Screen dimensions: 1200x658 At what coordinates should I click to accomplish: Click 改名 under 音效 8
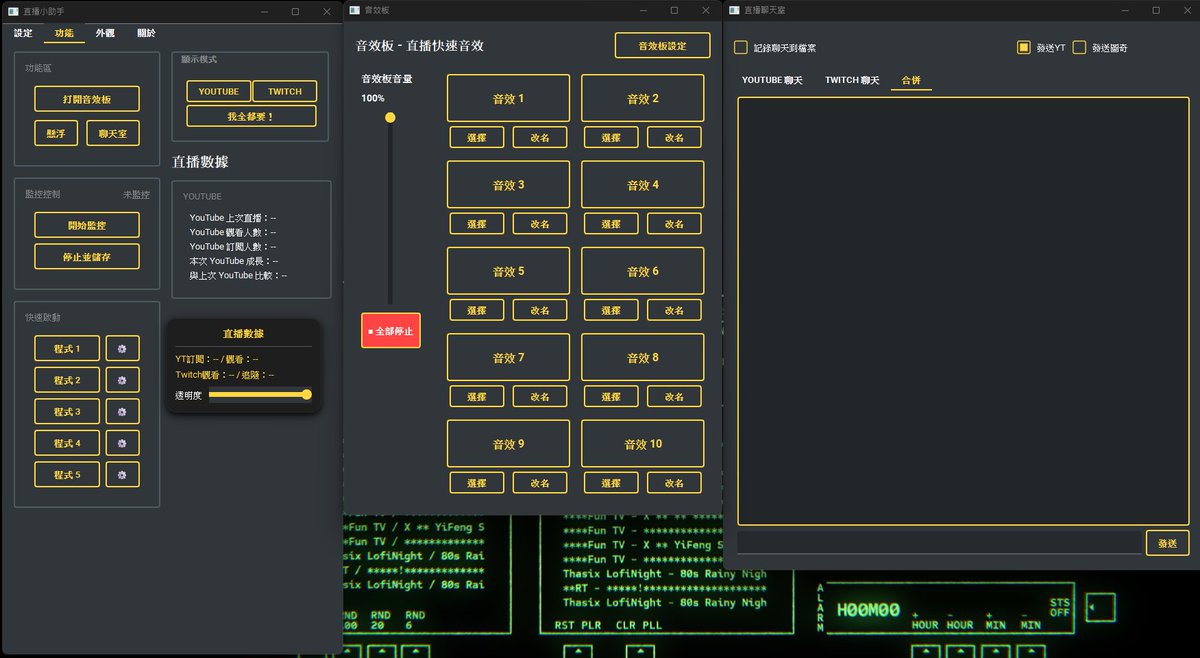tap(674, 397)
